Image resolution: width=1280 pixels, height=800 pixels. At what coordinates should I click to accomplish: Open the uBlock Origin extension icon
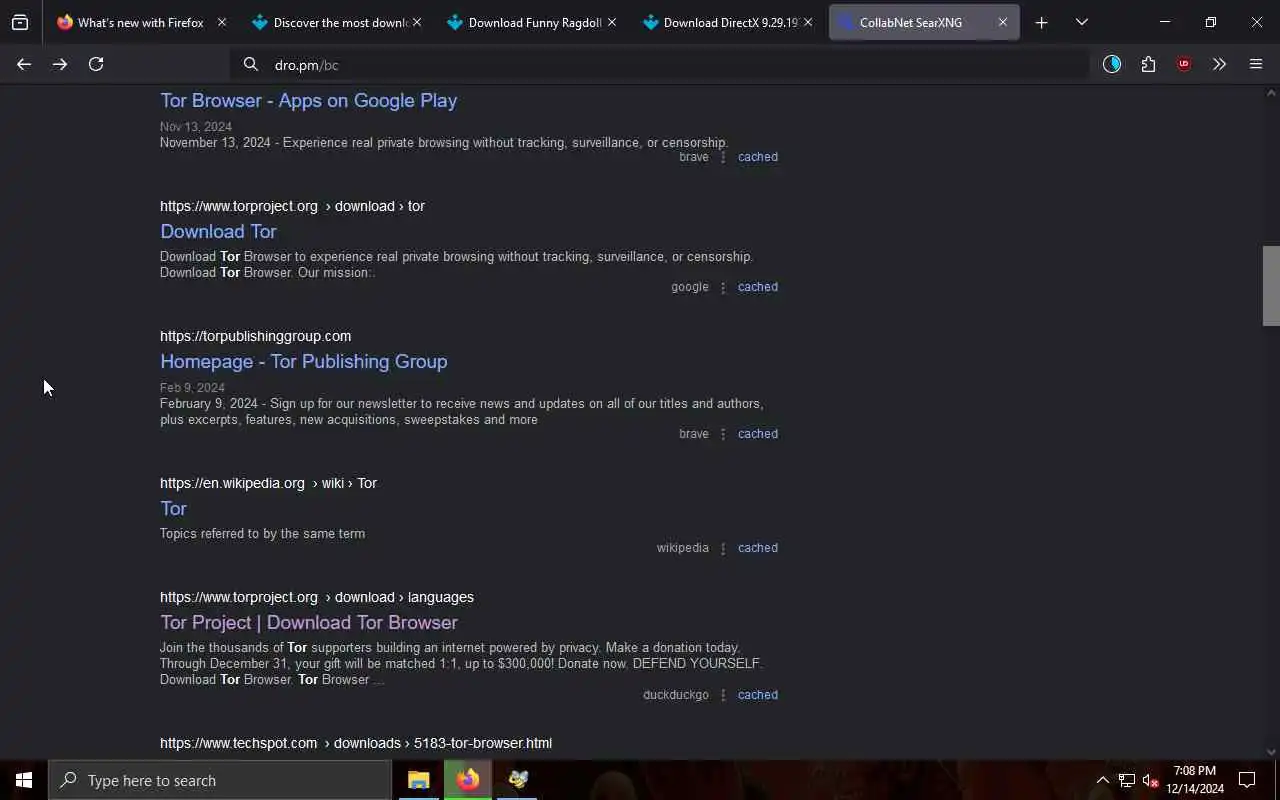click(x=1184, y=64)
